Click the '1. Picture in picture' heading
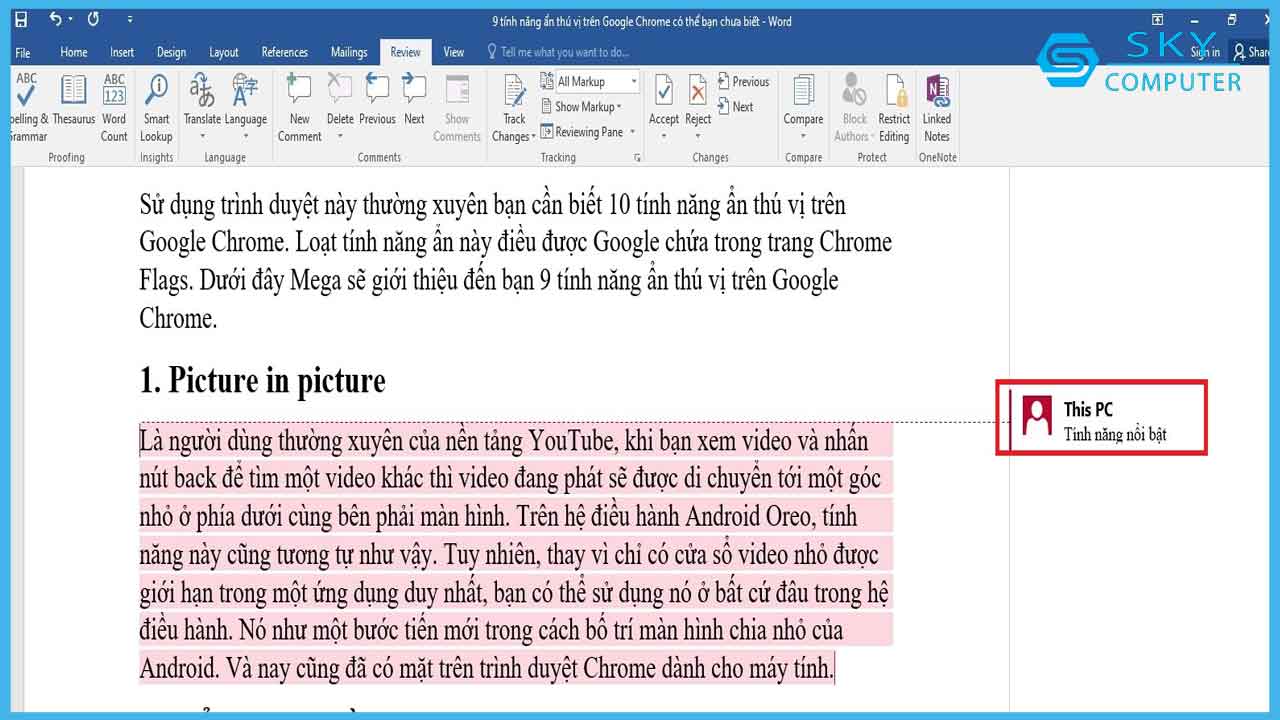The width and height of the screenshot is (1280, 720). coord(262,381)
